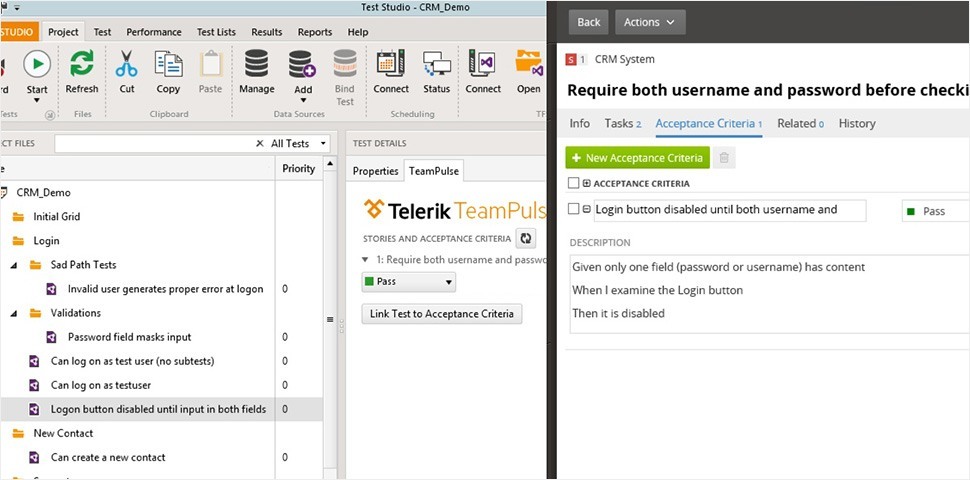The image size is (970, 480).
Task: Open the Test Lists ribbon tab
Action: tap(216, 32)
